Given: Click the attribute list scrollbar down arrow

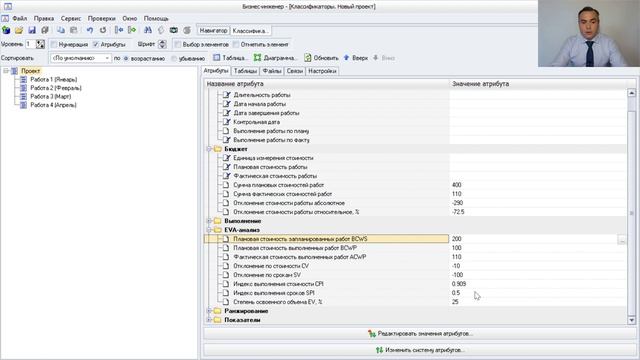Looking at the screenshot, I should coord(631,320).
